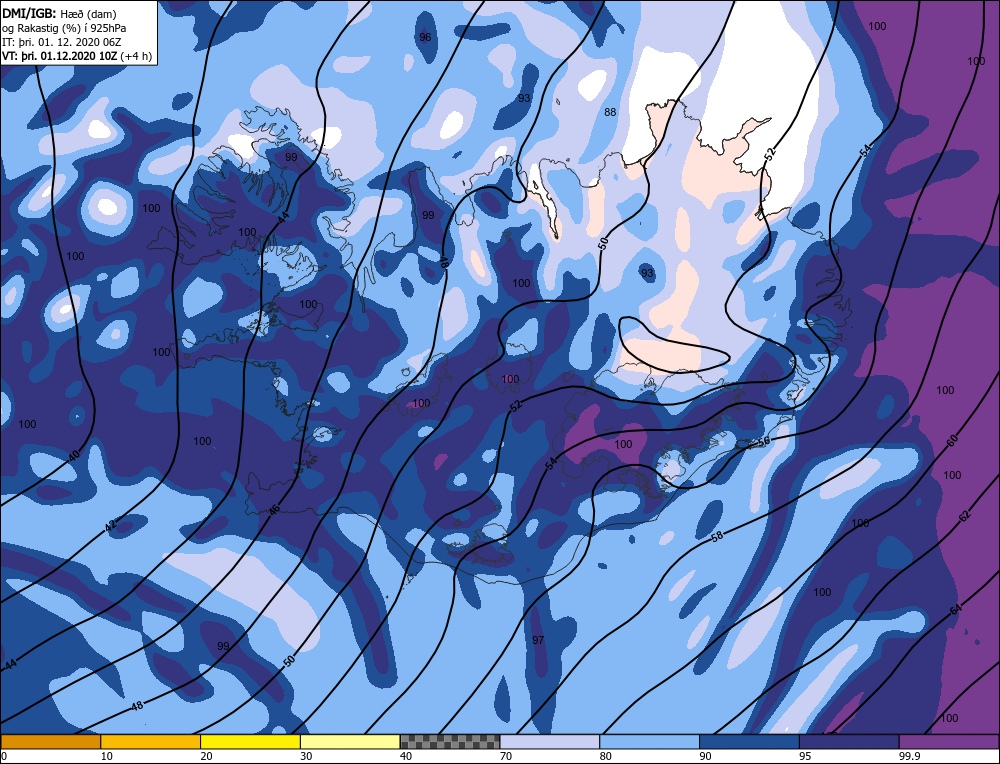Click the 'og Rakastig (%) í 925hPa' line
1000x764 pixels.
pyautogui.click(x=64, y=28)
